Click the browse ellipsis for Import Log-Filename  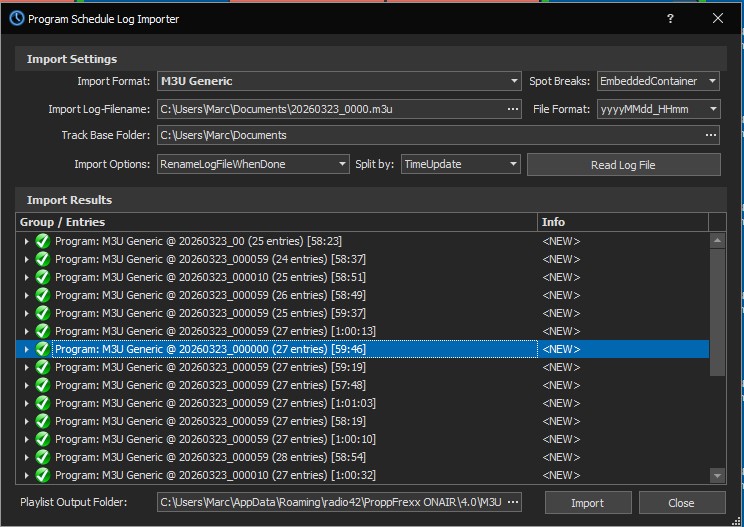[x=513, y=109]
